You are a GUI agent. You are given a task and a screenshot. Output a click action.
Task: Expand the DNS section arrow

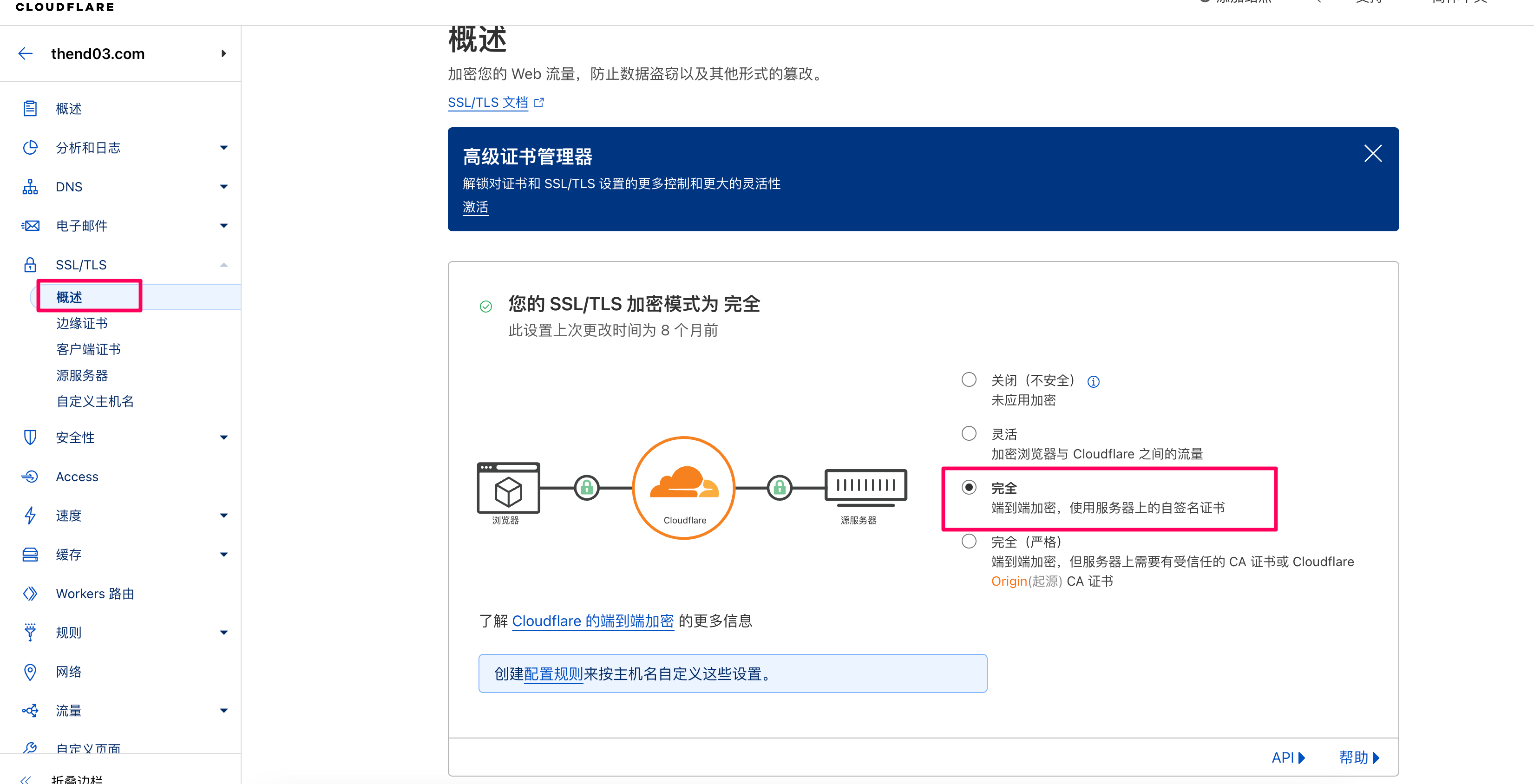pyautogui.click(x=223, y=187)
